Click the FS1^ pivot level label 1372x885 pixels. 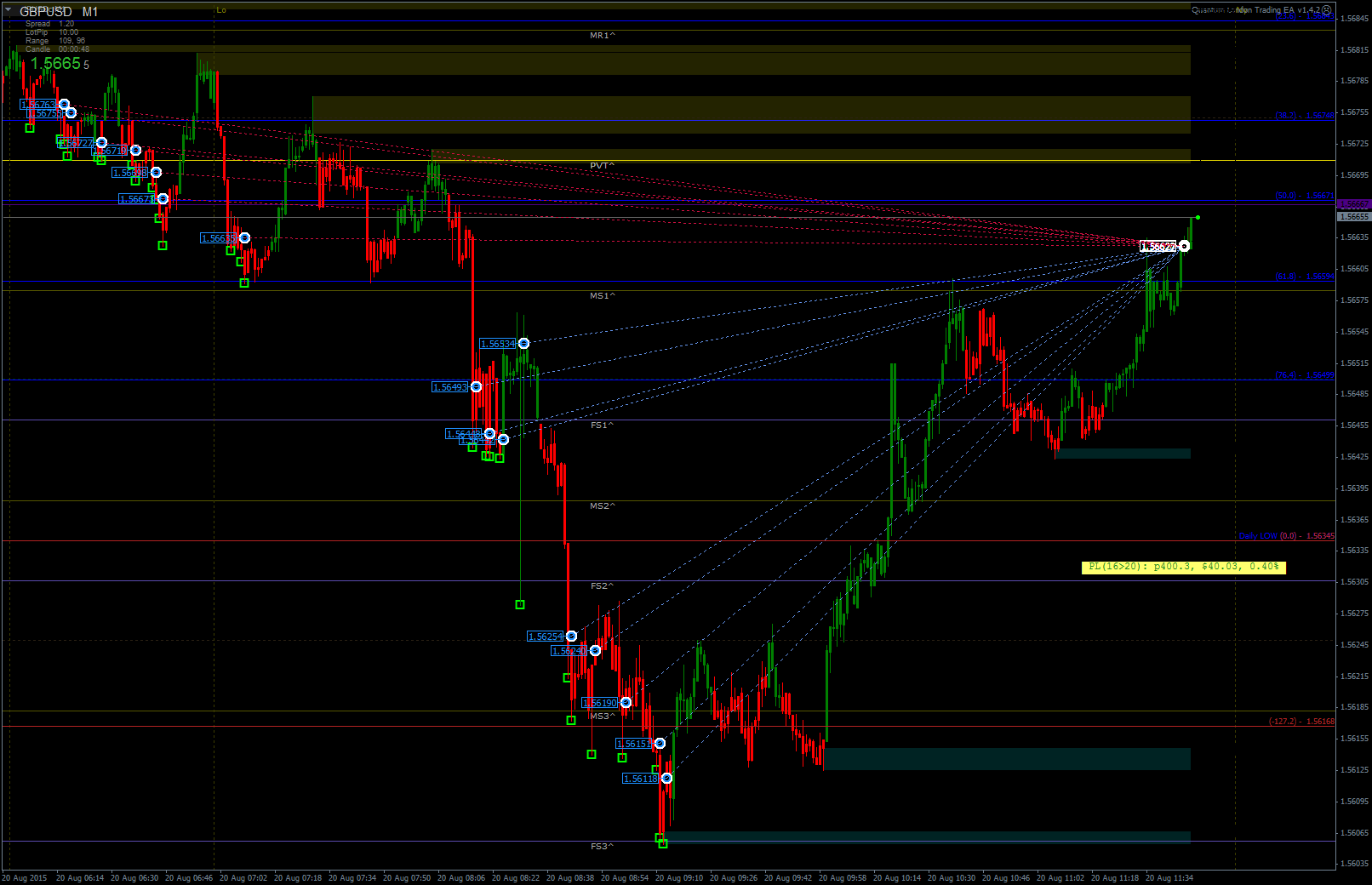tap(602, 425)
